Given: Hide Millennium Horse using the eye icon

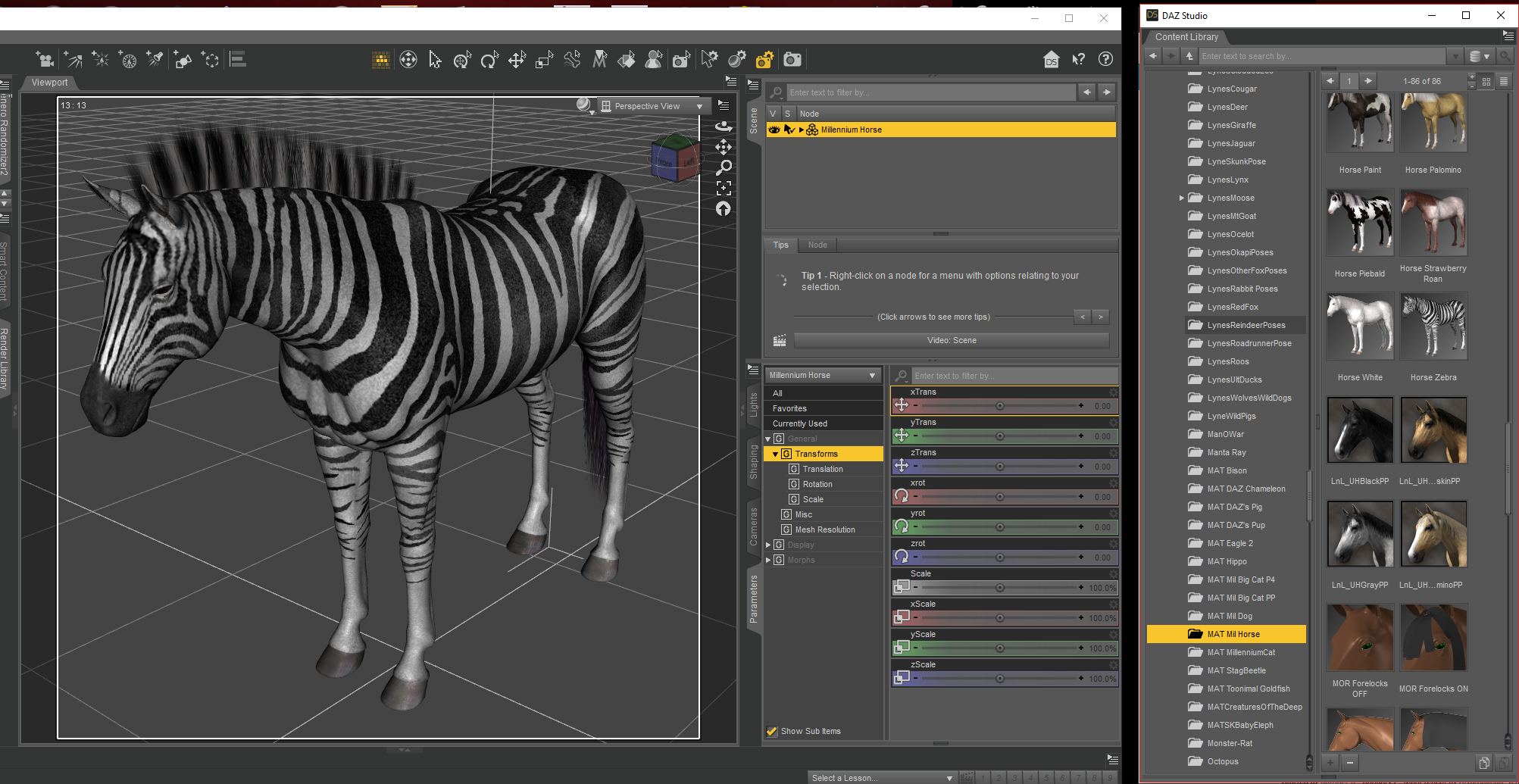Looking at the screenshot, I should 774,130.
